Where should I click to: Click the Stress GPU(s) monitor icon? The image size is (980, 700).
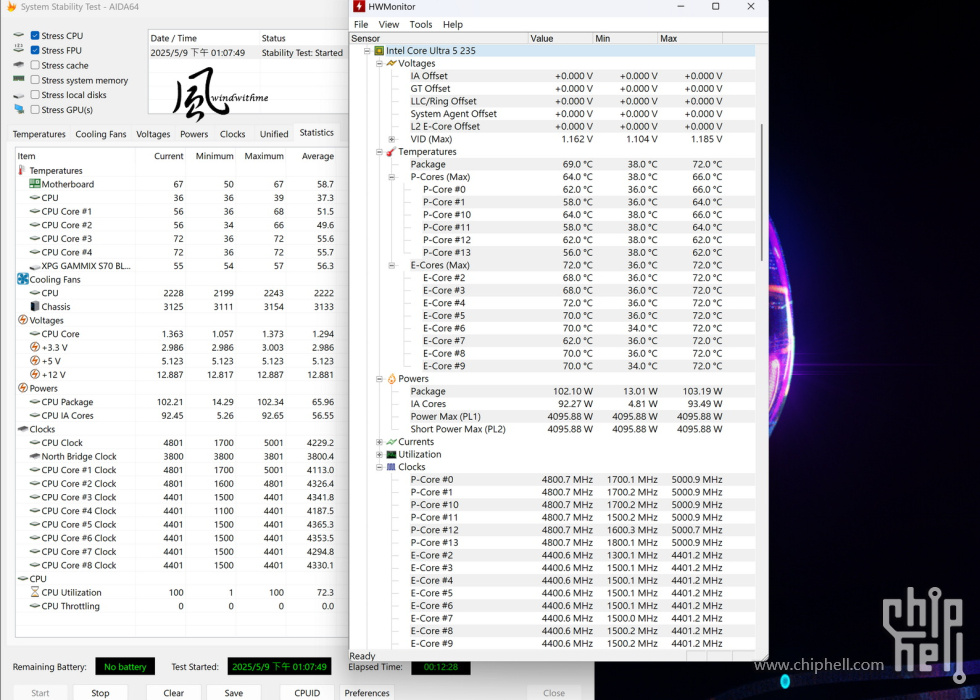pos(19,109)
